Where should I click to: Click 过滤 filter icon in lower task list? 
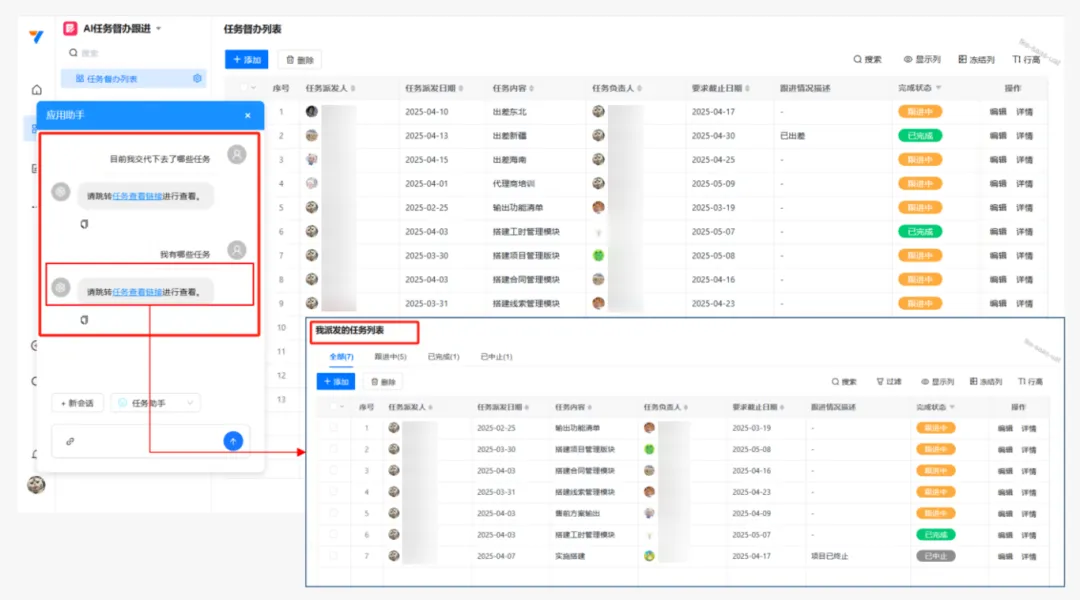888,382
